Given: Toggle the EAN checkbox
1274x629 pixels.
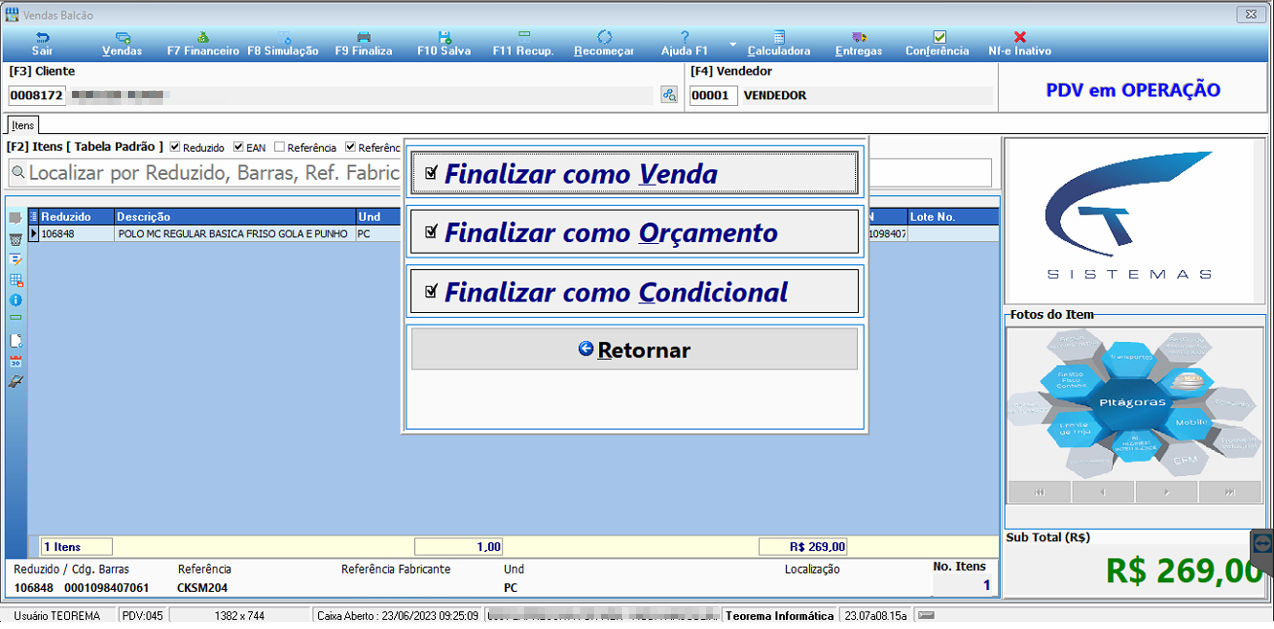Looking at the screenshot, I should coord(238,147).
